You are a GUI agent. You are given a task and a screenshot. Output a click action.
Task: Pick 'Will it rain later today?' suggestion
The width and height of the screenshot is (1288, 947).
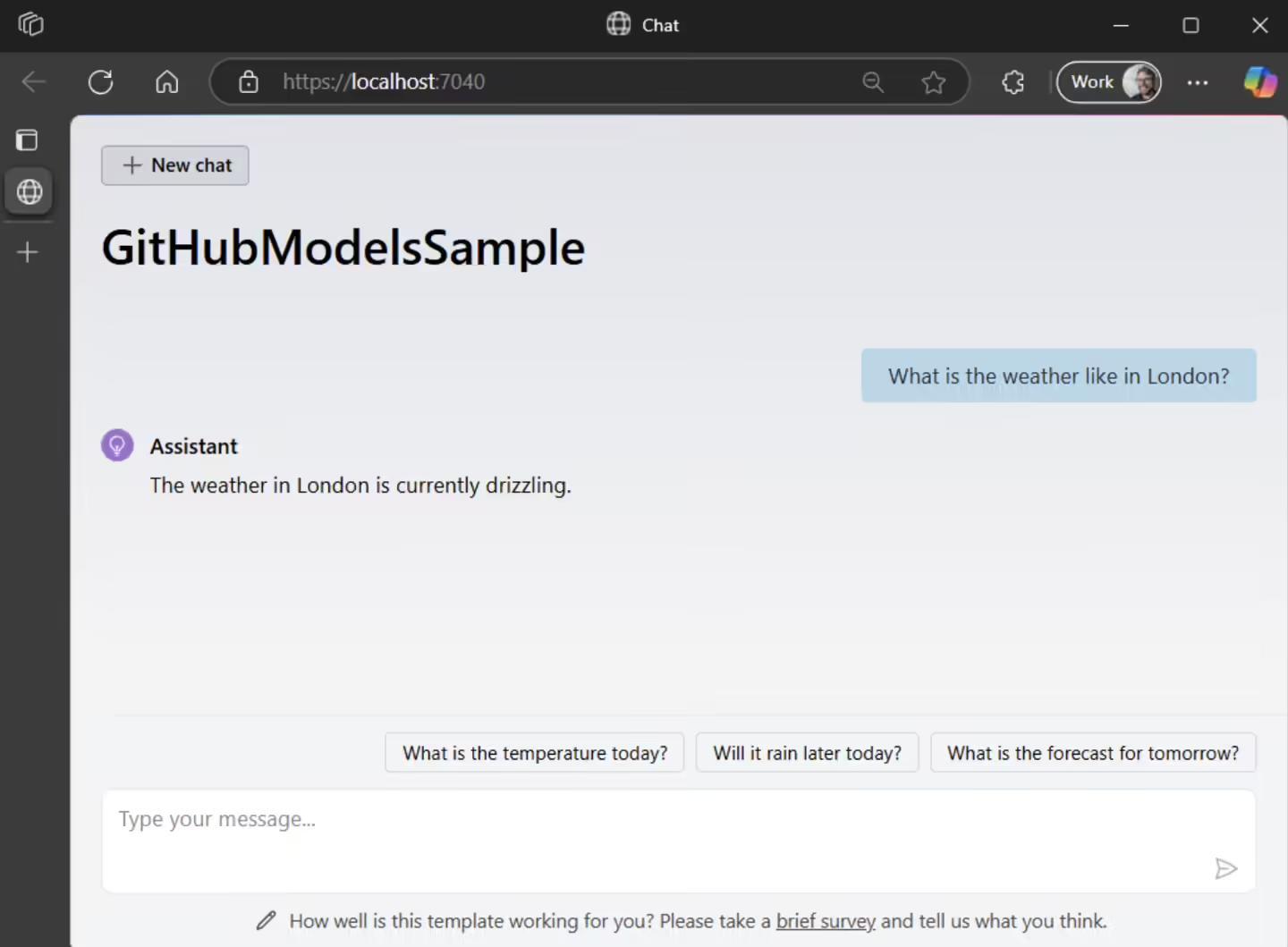coord(807,753)
